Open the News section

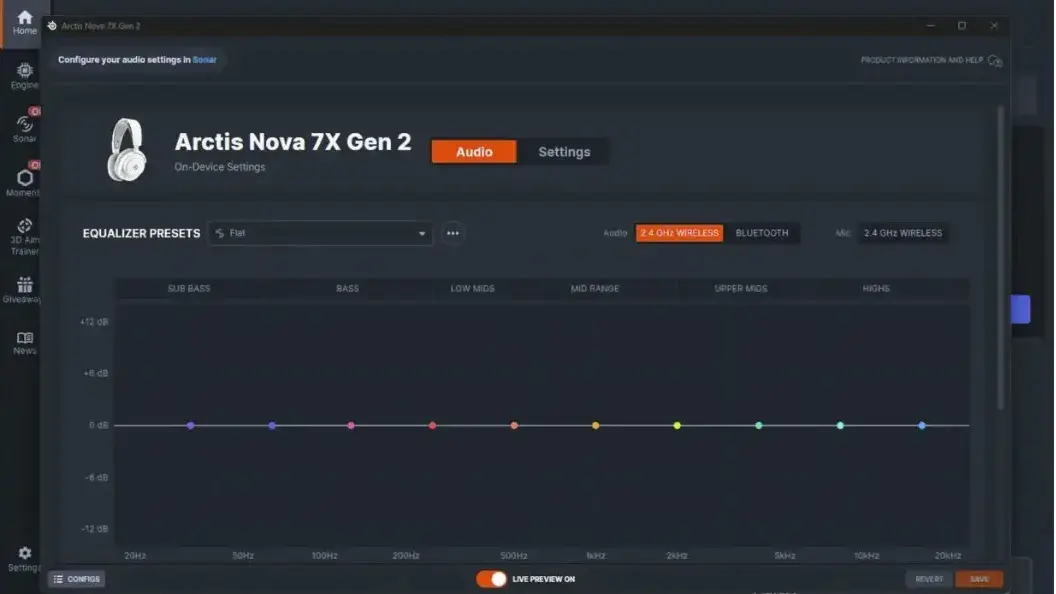[x=24, y=343]
